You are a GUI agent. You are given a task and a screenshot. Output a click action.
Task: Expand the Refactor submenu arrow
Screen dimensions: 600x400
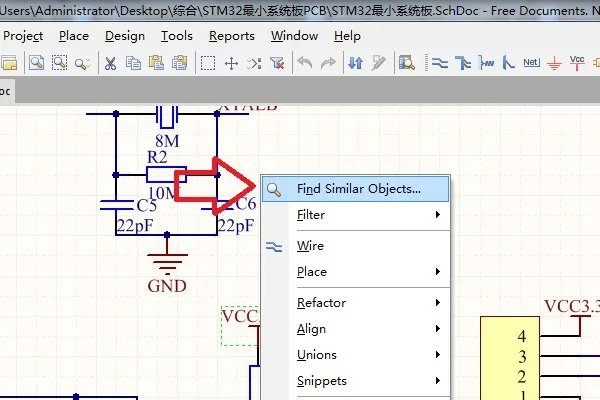click(438, 303)
